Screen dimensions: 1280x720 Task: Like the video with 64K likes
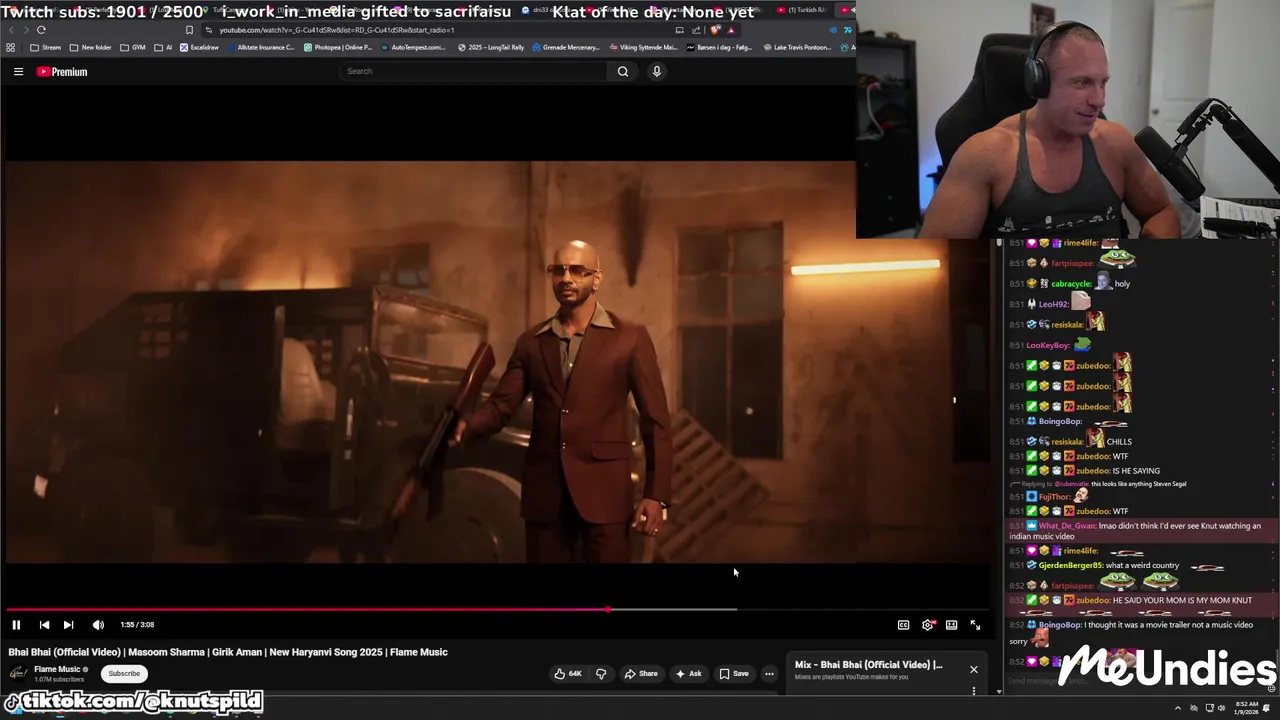click(568, 674)
